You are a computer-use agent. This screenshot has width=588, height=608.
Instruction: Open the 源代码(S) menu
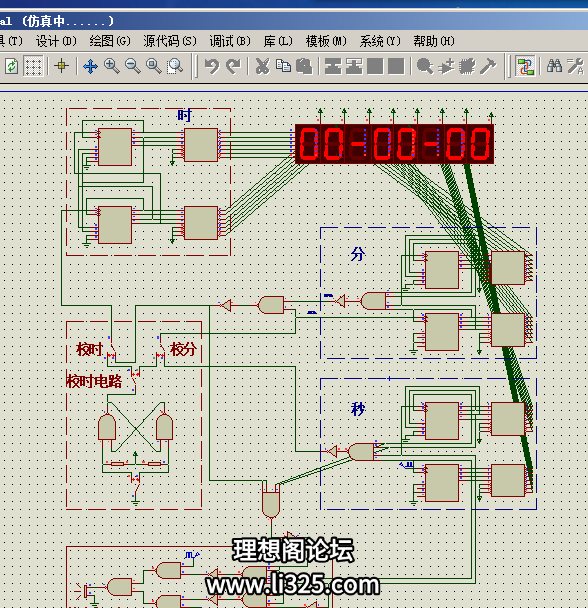[170, 41]
